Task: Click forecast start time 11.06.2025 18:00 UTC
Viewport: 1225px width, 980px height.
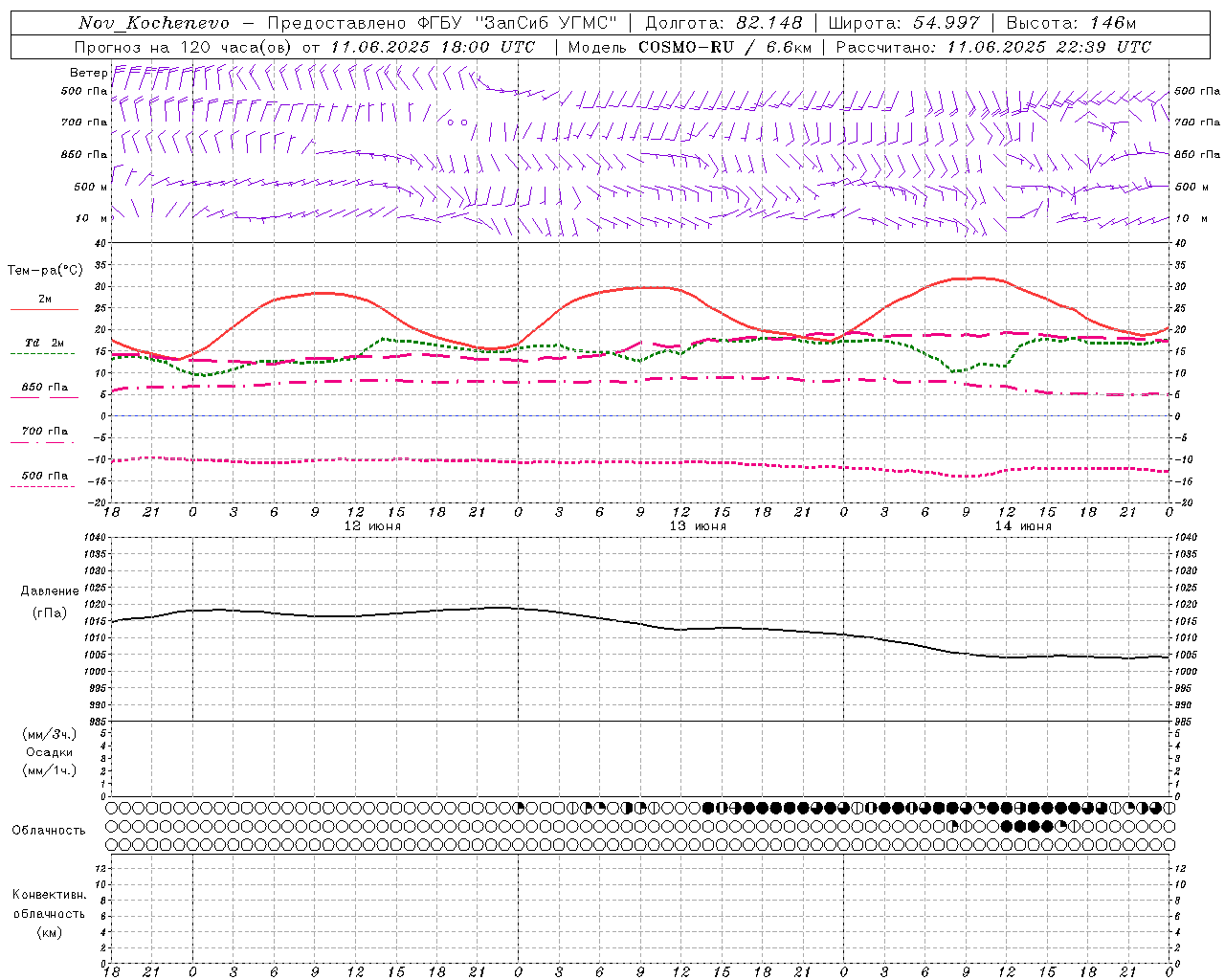Action: [434, 47]
